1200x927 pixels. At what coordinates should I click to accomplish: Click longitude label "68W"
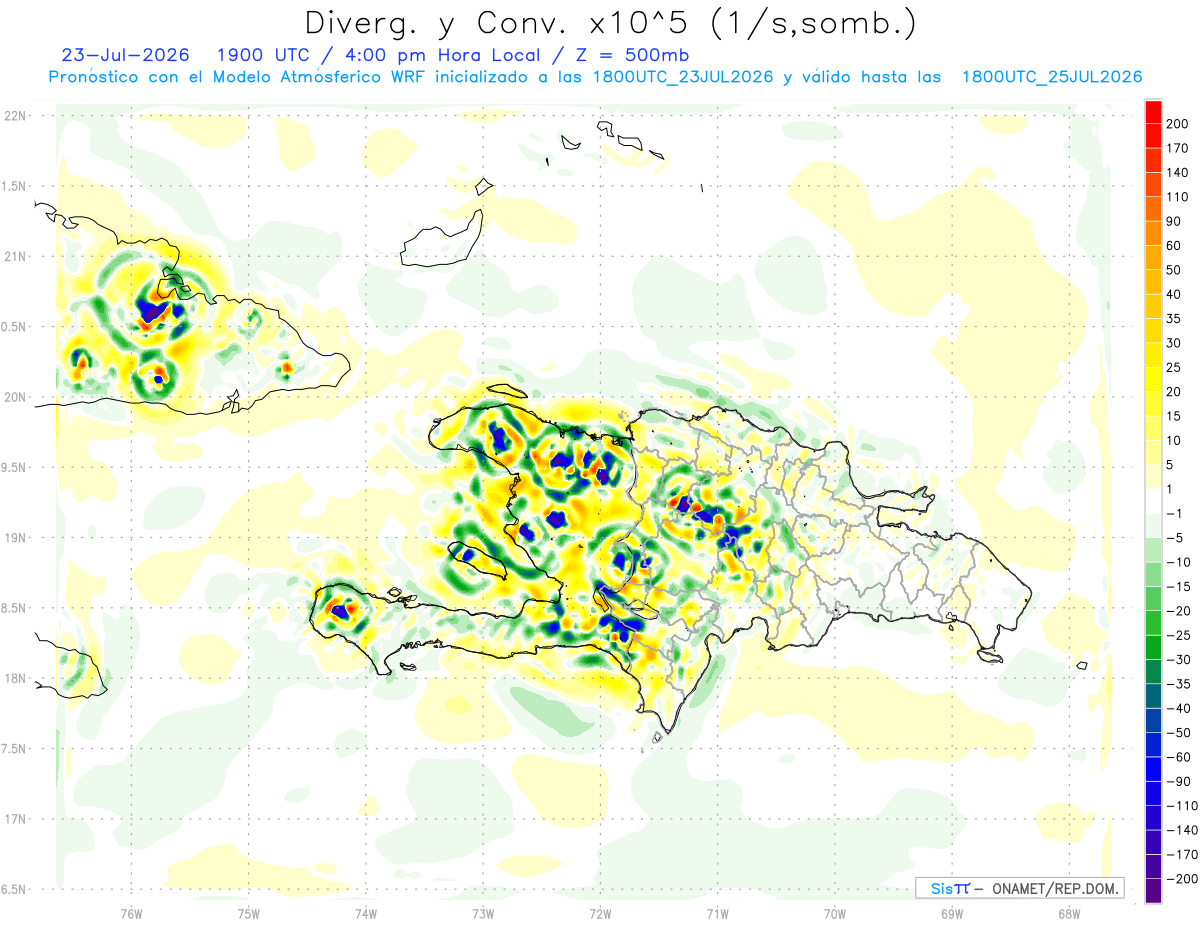click(x=1069, y=913)
